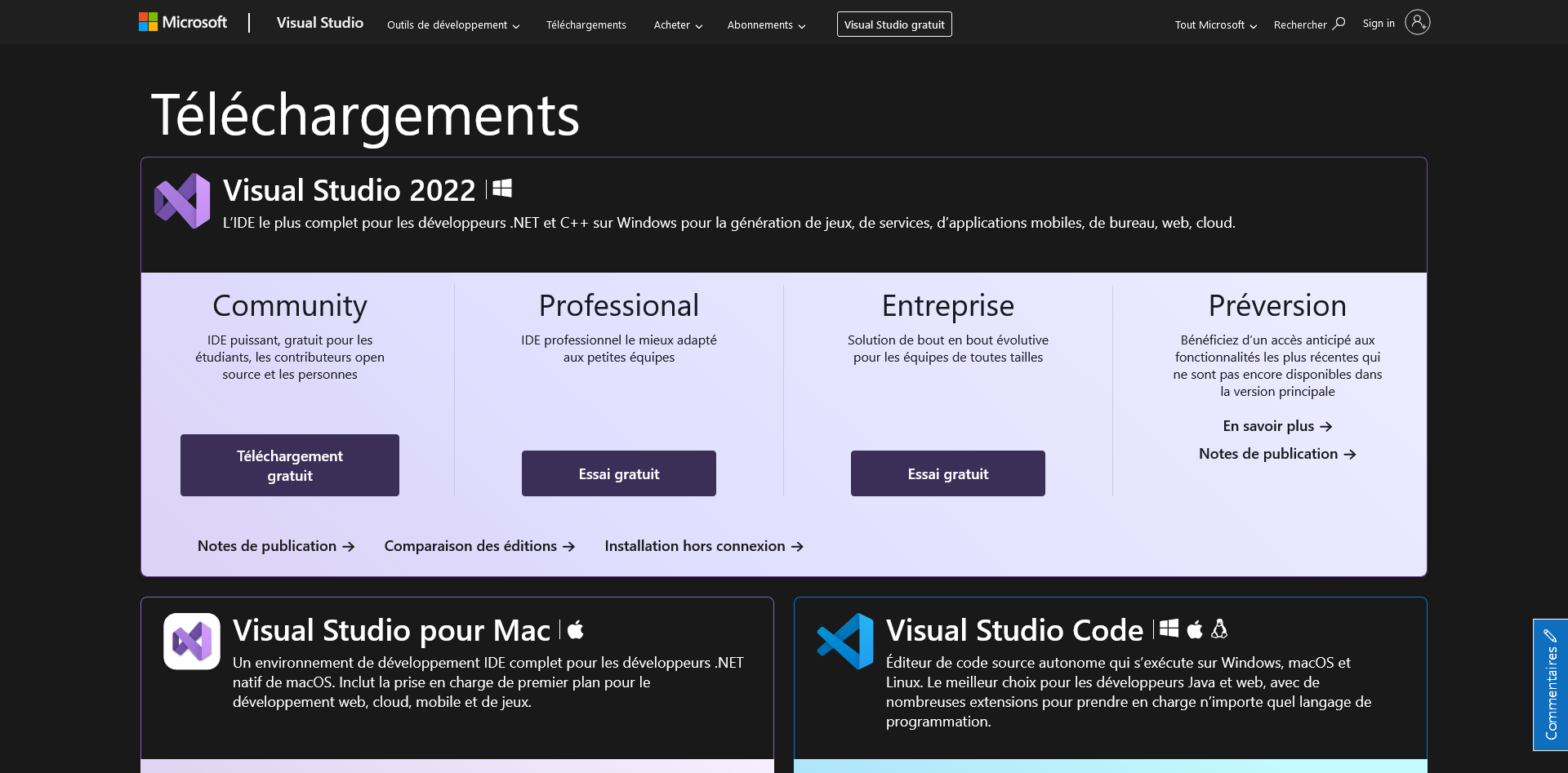Click Apple icon beside Visual Studio Code
The height and width of the screenshot is (773, 1568).
1195,629
